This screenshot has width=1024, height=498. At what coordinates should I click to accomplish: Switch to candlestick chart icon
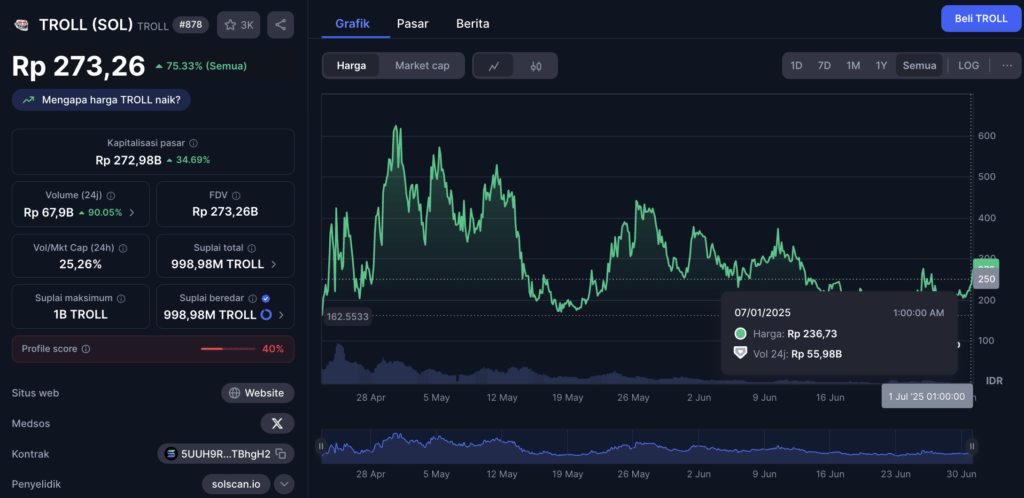536,65
